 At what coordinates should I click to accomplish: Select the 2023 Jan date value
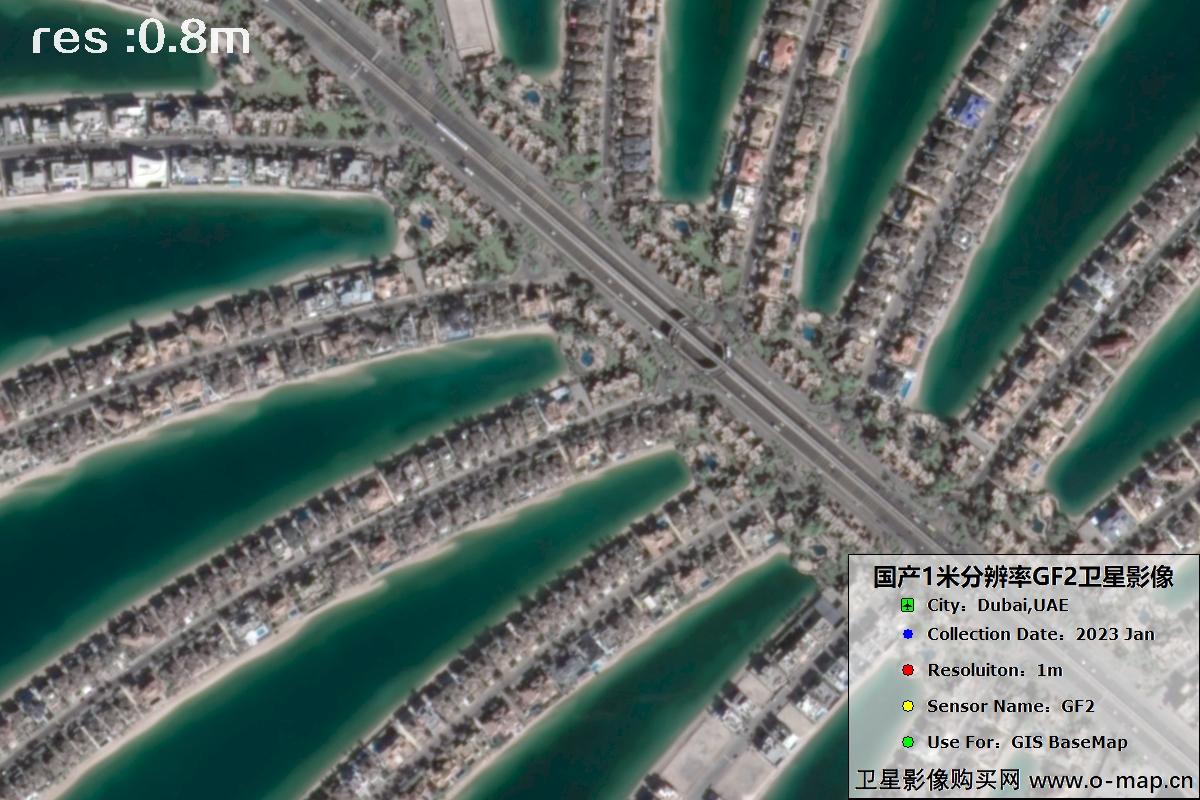(x=1115, y=634)
